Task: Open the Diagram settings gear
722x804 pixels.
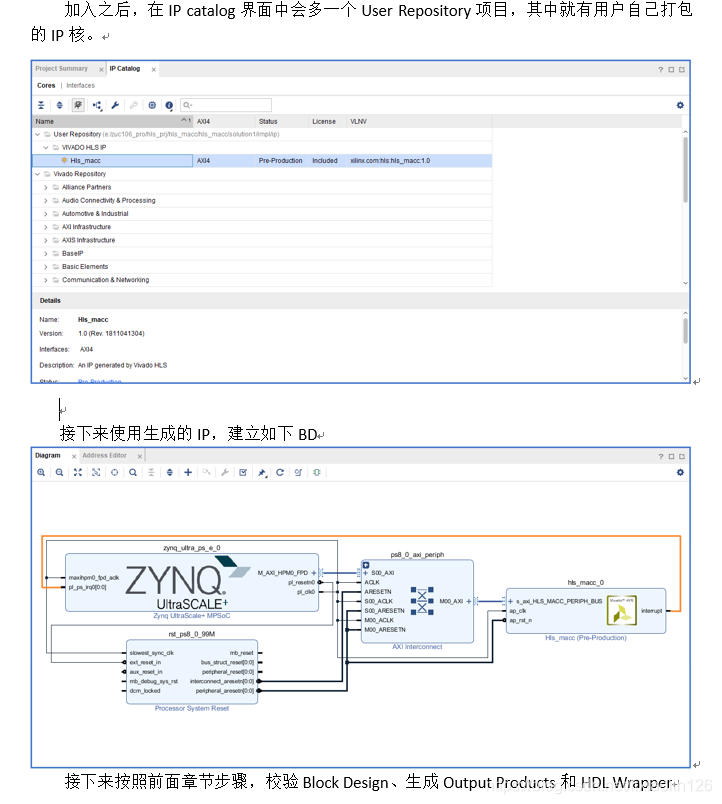Action: point(680,473)
